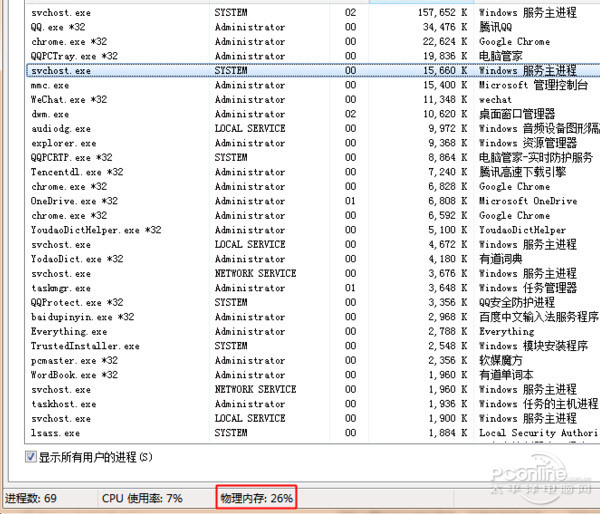Click the 腾讯高速下载引擎 description

[x=522, y=172]
